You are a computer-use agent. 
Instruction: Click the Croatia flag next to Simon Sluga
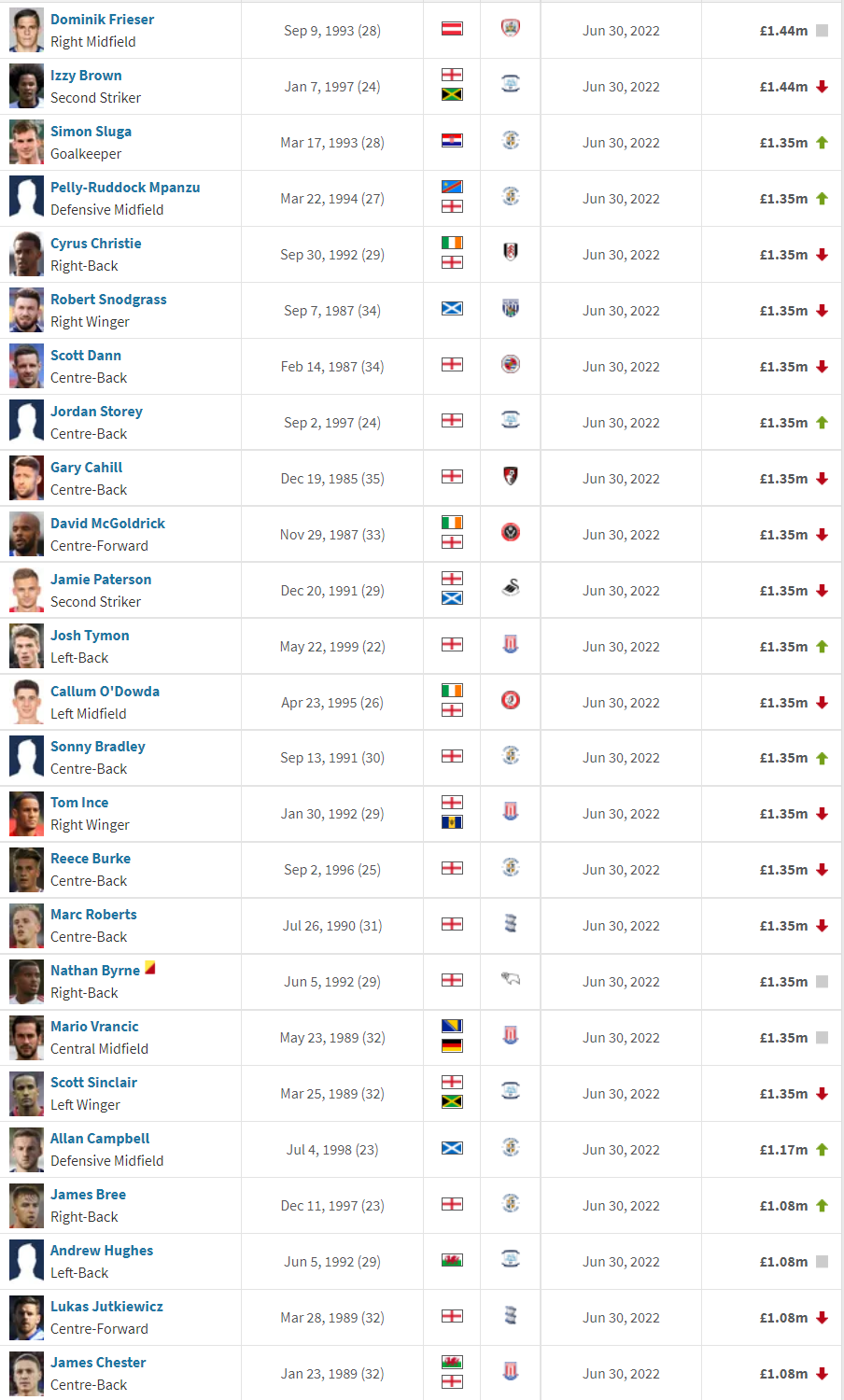(x=452, y=141)
